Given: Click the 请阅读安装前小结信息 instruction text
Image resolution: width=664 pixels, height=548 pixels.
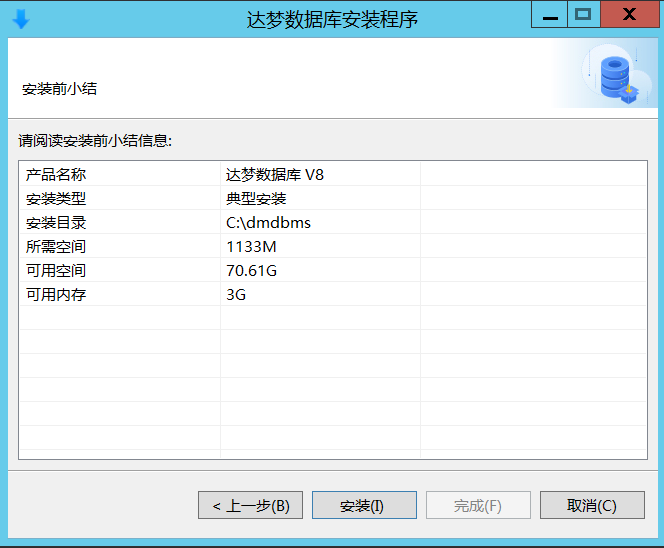Looking at the screenshot, I should click(x=95, y=141).
